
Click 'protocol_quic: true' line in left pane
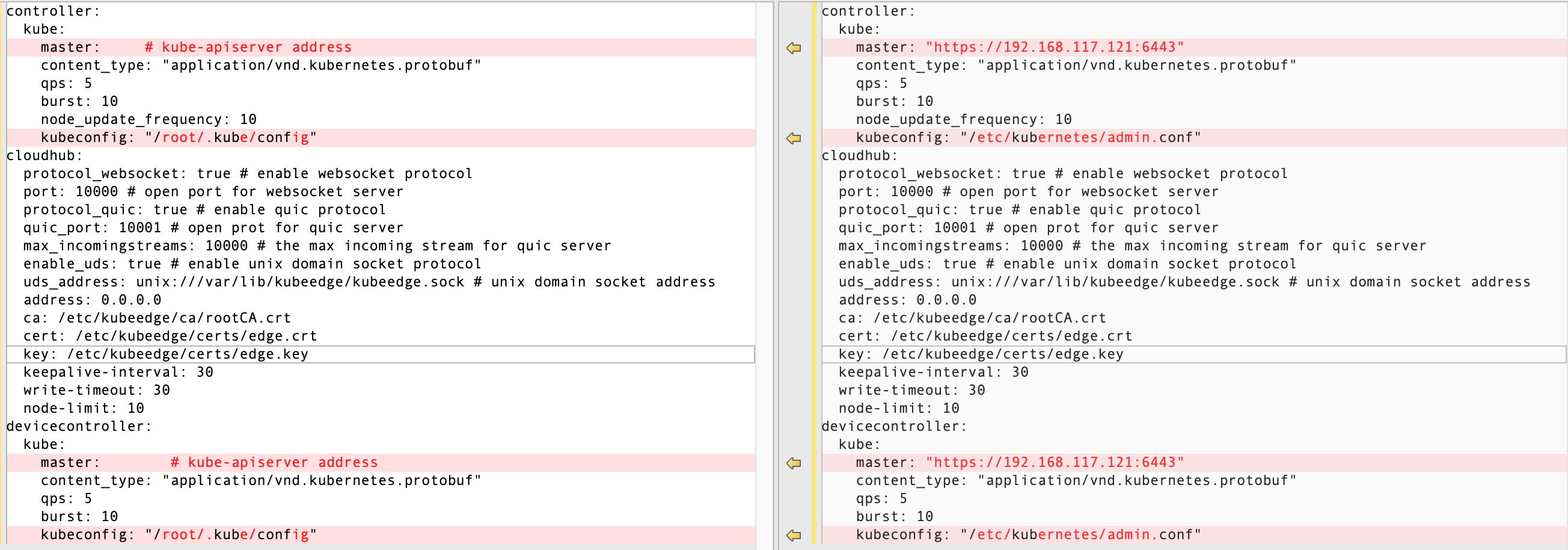point(204,209)
